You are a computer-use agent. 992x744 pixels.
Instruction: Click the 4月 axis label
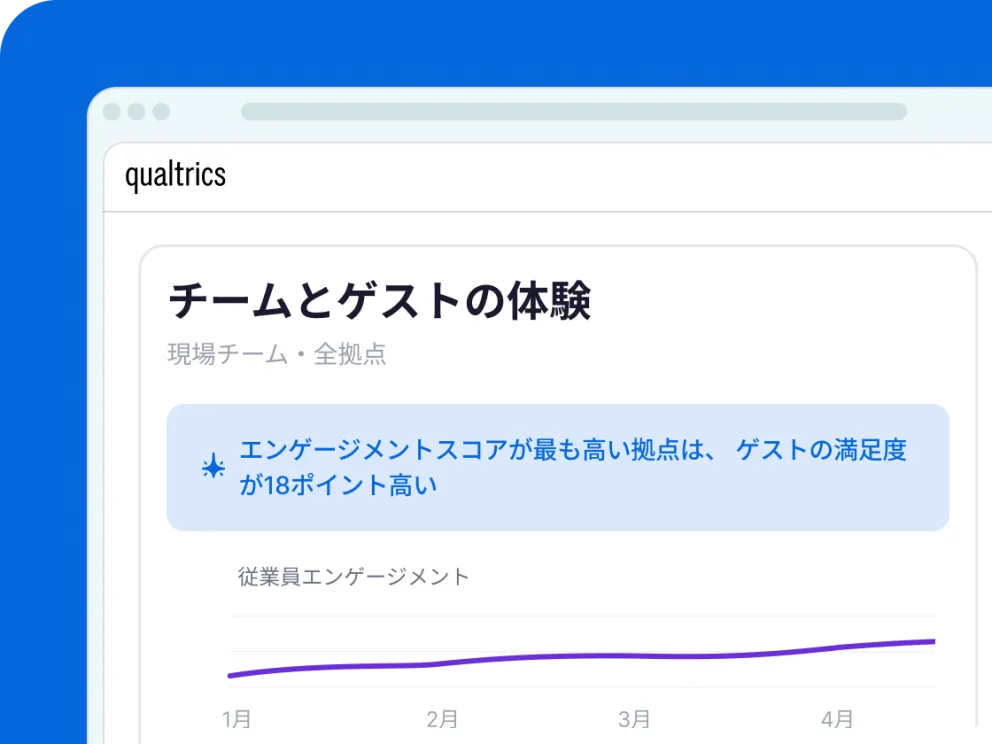point(837,719)
